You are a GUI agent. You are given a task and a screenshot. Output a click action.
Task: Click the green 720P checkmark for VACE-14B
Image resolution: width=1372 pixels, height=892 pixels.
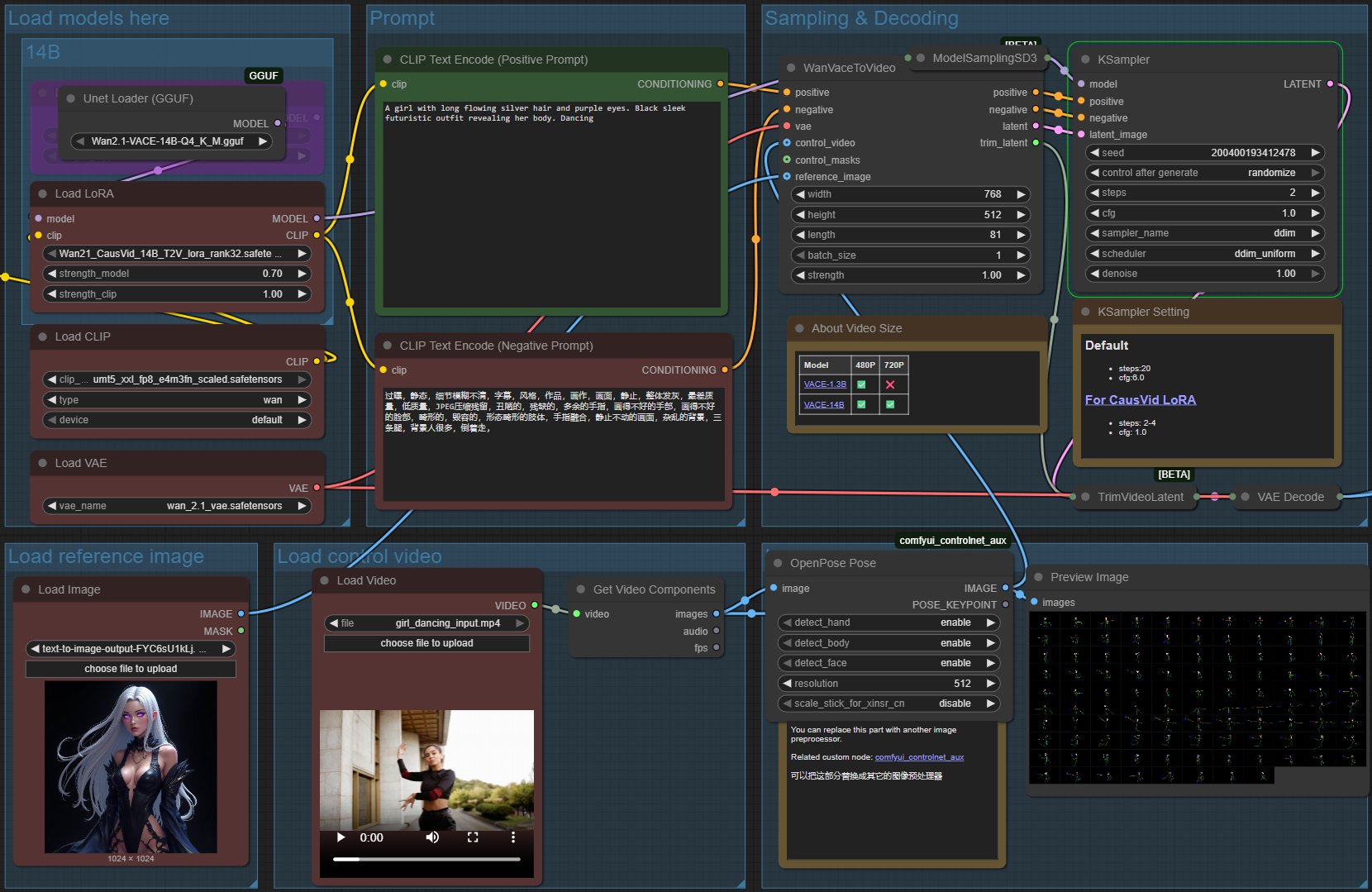893,403
